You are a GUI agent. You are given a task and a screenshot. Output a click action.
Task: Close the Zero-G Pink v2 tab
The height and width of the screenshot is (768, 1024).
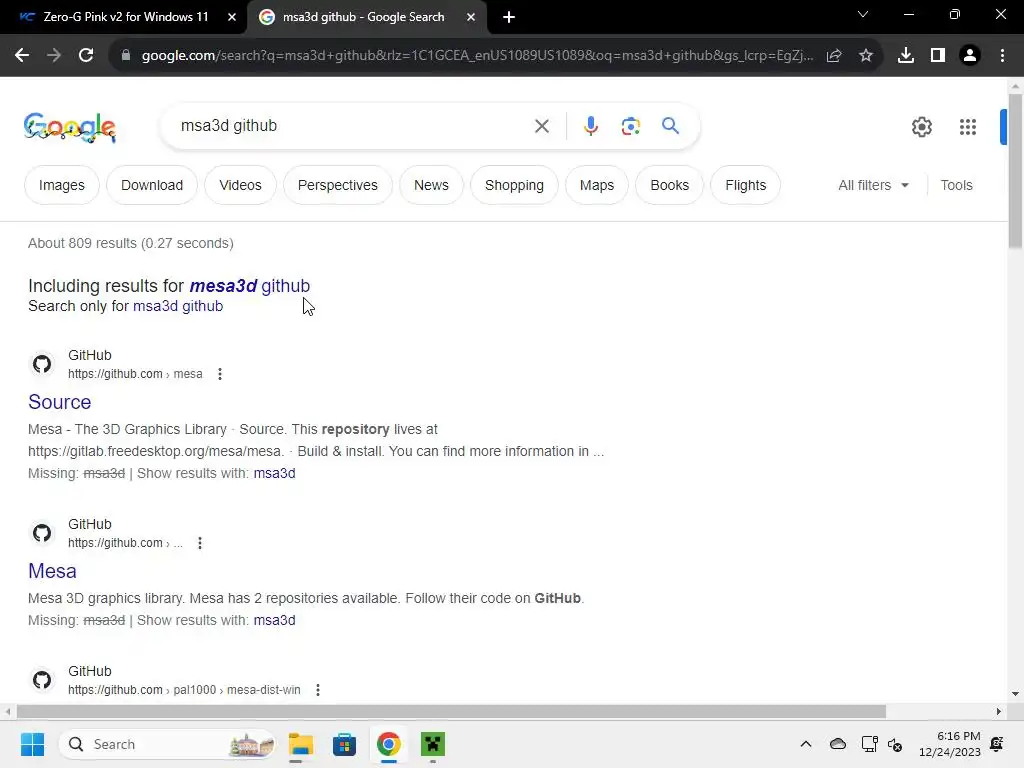232,17
